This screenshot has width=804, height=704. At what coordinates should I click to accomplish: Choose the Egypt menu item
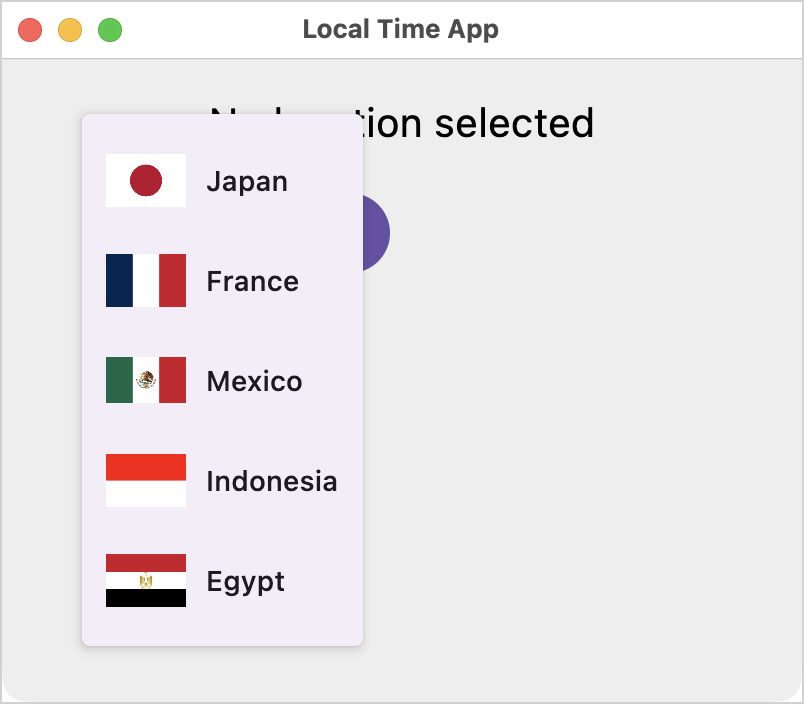tap(223, 580)
